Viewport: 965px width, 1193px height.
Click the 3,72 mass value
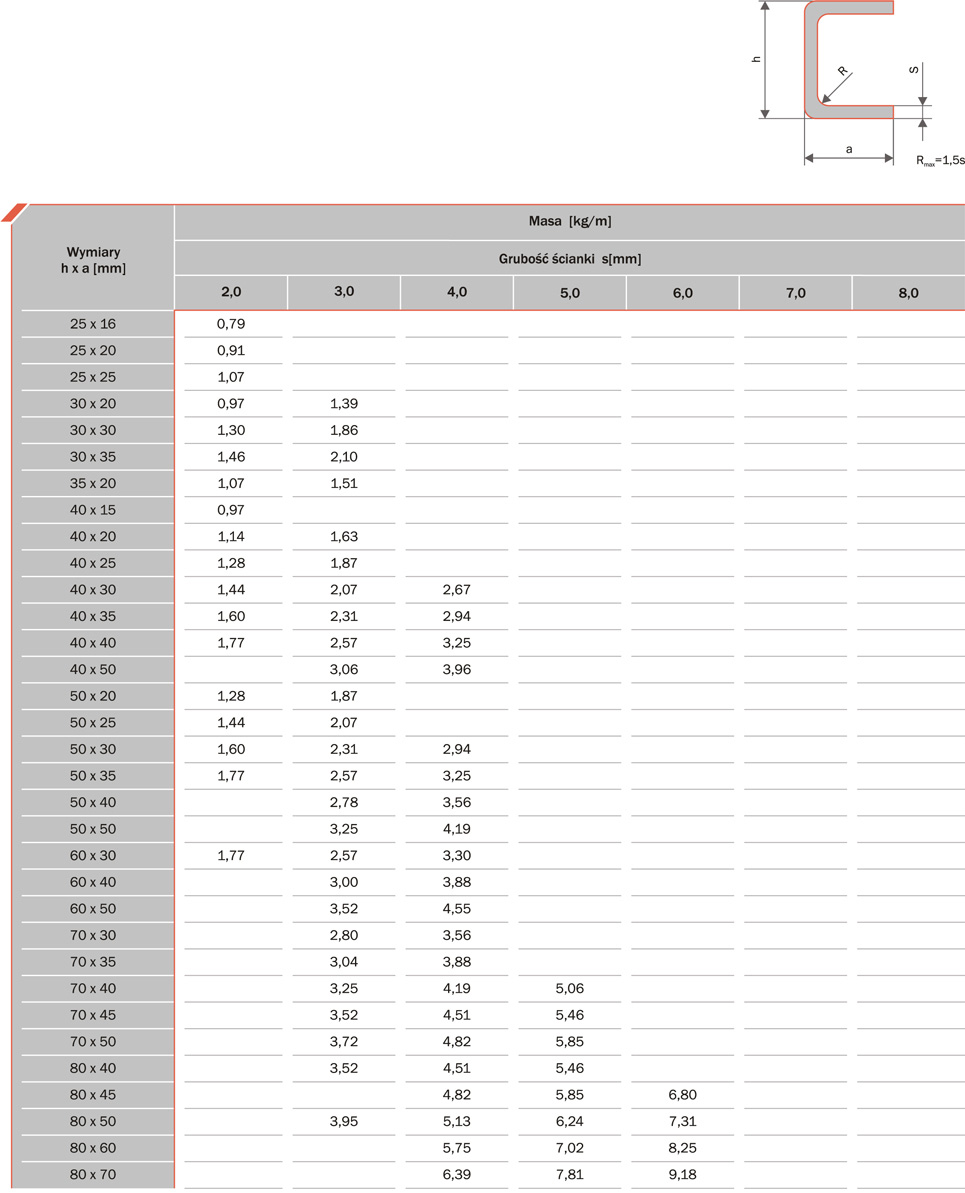344,1042
